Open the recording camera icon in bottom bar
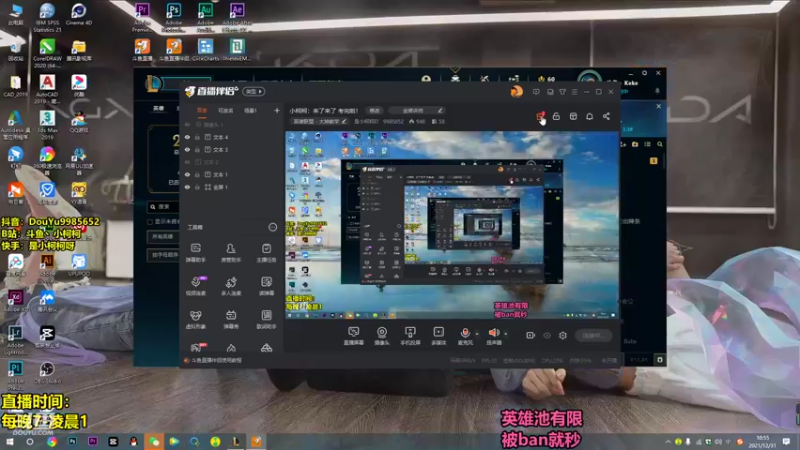800x450 pixels. tap(530, 335)
